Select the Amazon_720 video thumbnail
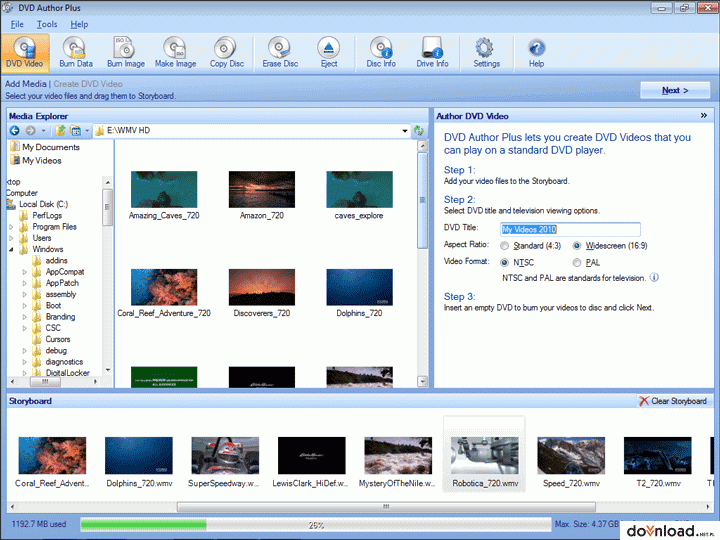 pyautogui.click(x=262, y=195)
